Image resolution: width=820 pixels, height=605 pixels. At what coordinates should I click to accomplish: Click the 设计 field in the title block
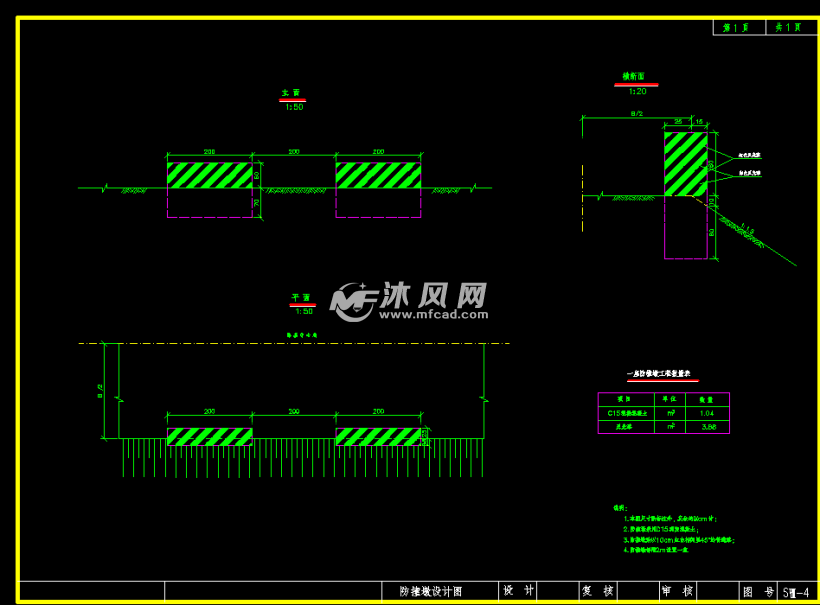tap(518, 591)
